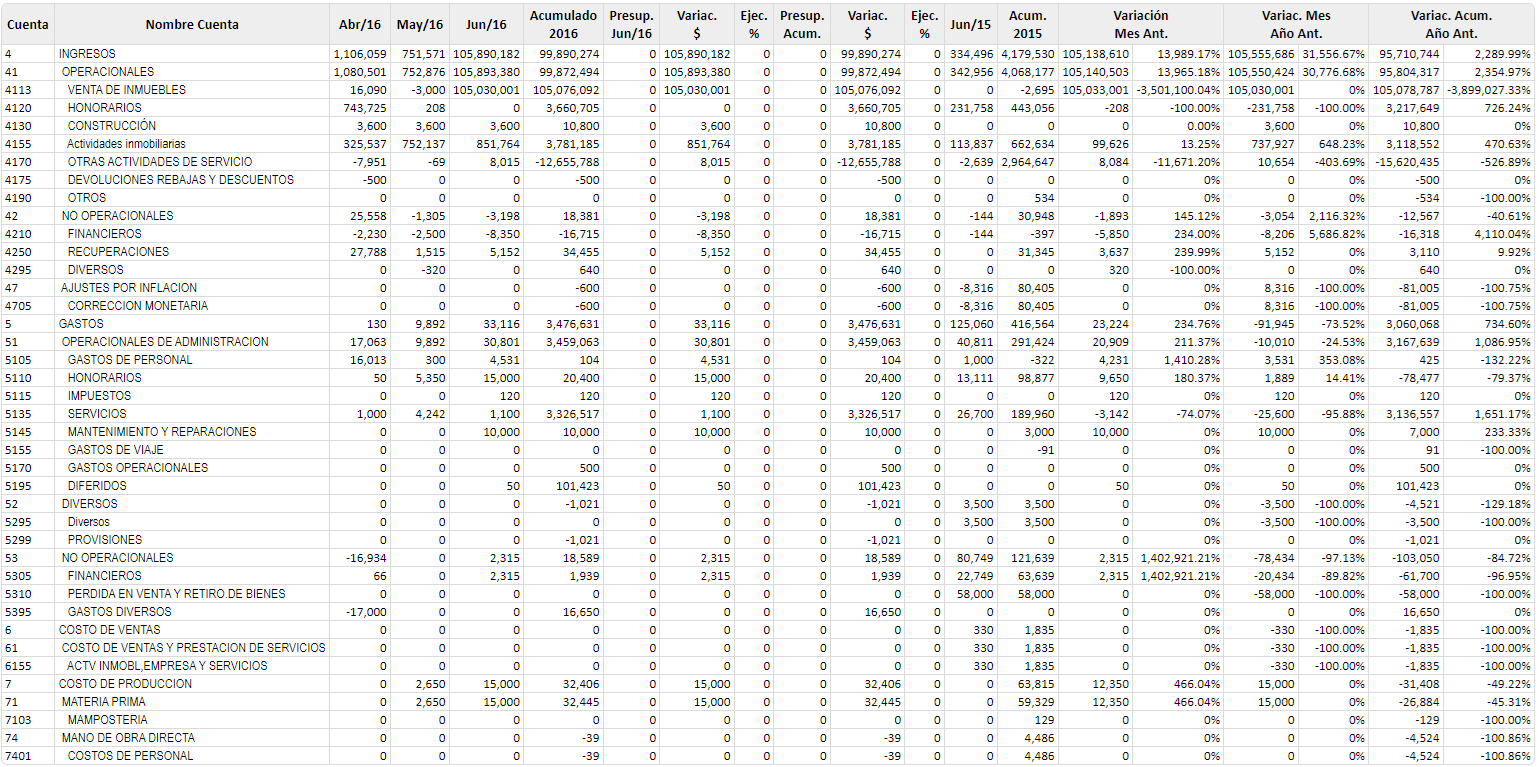
Task: Click the Presup. Jun/16 header
Action: [631, 24]
